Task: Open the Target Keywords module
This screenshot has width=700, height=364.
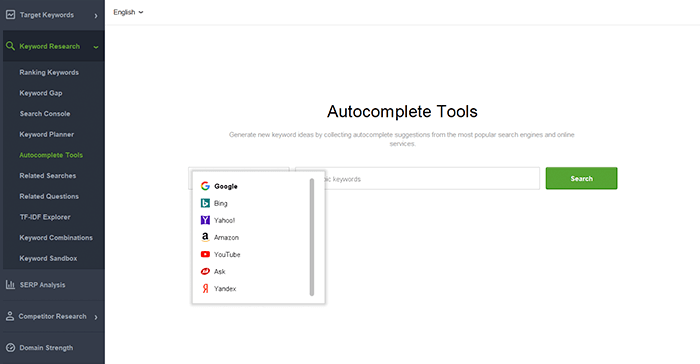Action: 46,15
